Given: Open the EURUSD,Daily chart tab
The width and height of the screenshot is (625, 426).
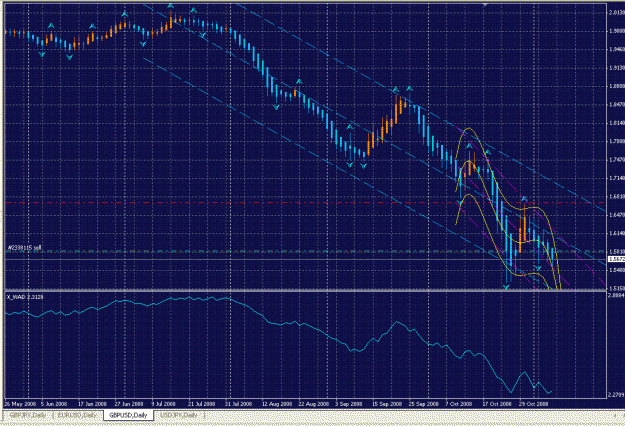Looking at the screenshot, I should [x=77, y=415].
